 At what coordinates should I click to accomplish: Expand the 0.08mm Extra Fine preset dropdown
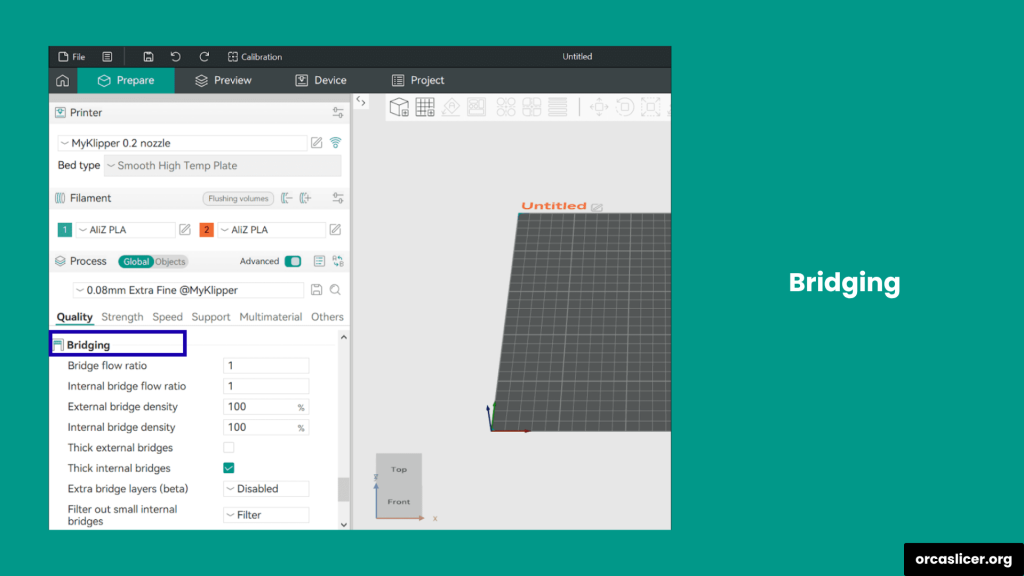pyautogui.click(x=188, y=290)
